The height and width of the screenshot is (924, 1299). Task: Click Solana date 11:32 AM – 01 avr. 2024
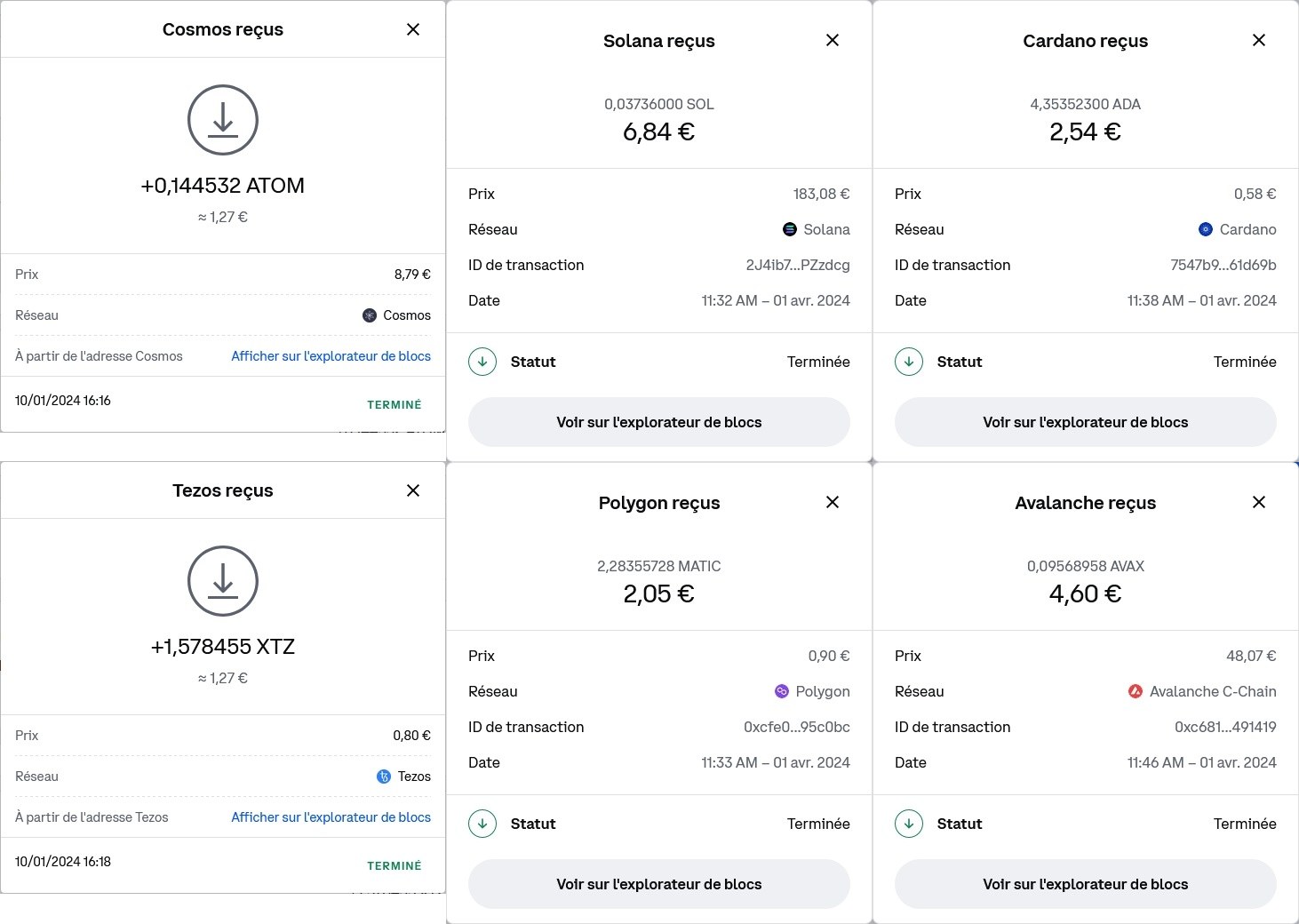[x=776, y=300]
